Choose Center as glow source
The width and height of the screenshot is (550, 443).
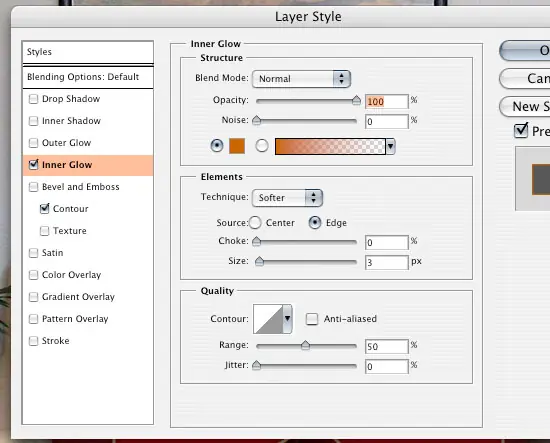pos(255,223)
